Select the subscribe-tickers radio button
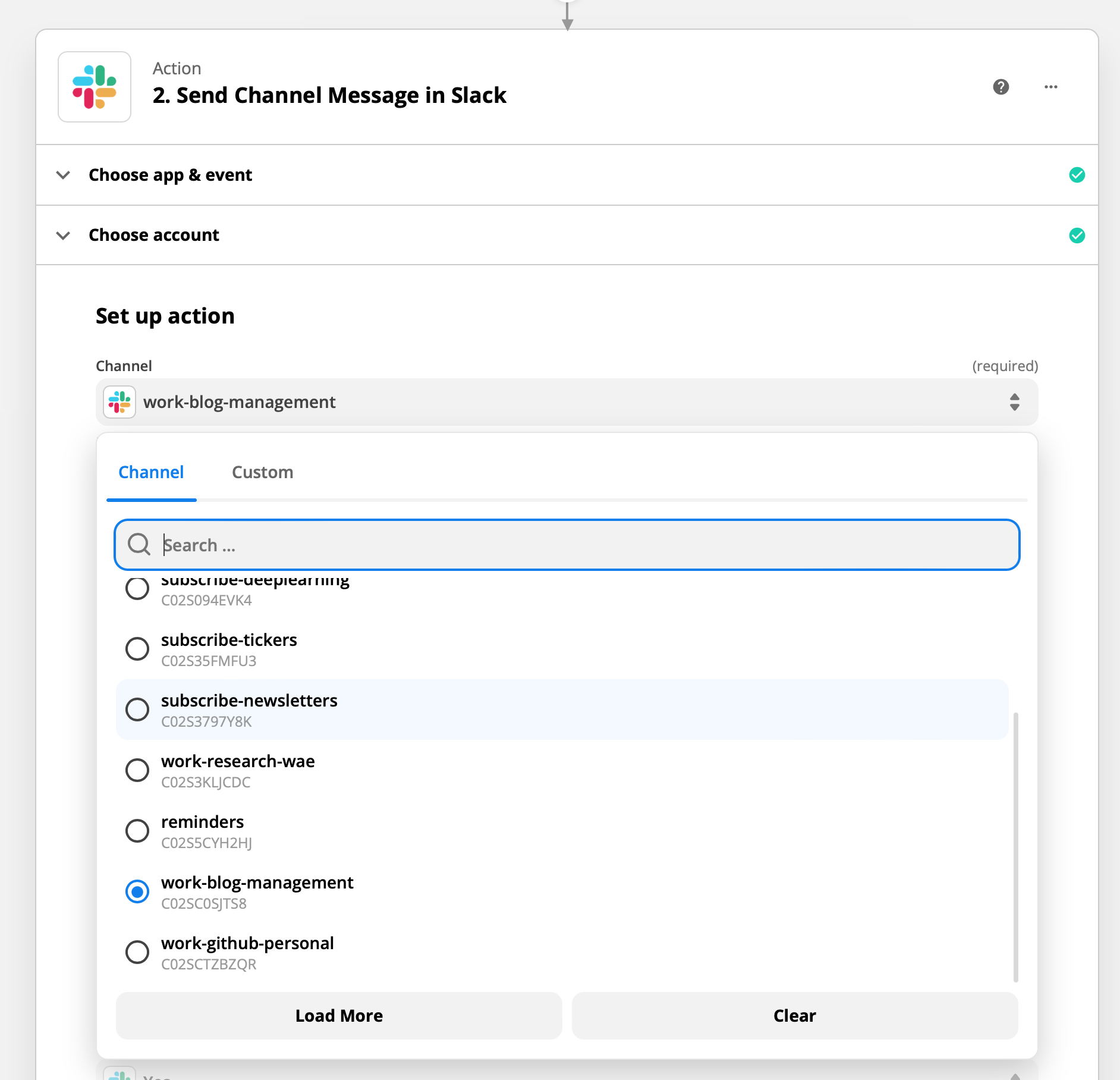Viewport: 1120px width, 1080px height. (x=137, y=649)
